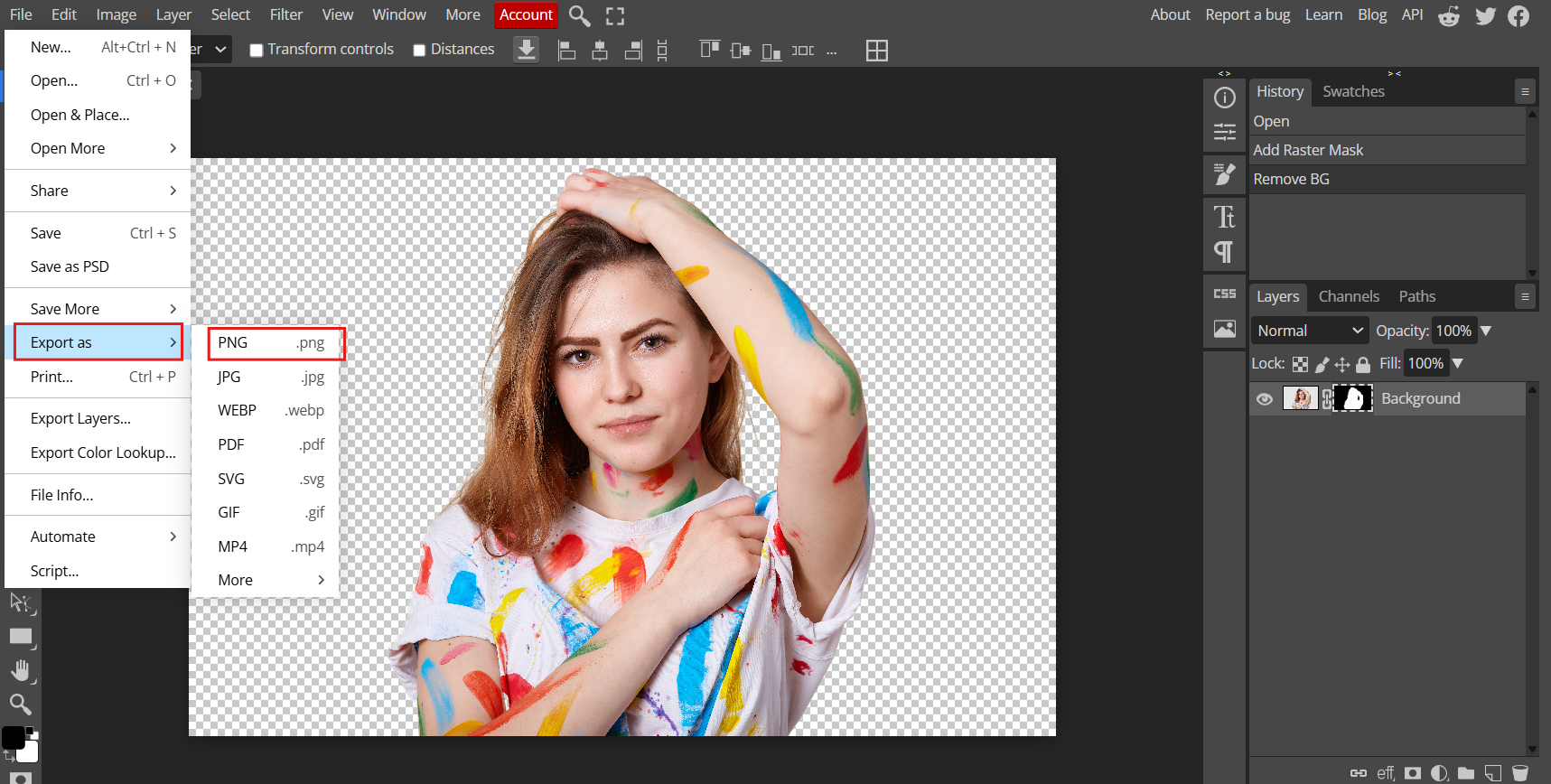Enable the Transform controls checkbox
The height and width of the screenshot is (784, 1551).
coord(257,51)
